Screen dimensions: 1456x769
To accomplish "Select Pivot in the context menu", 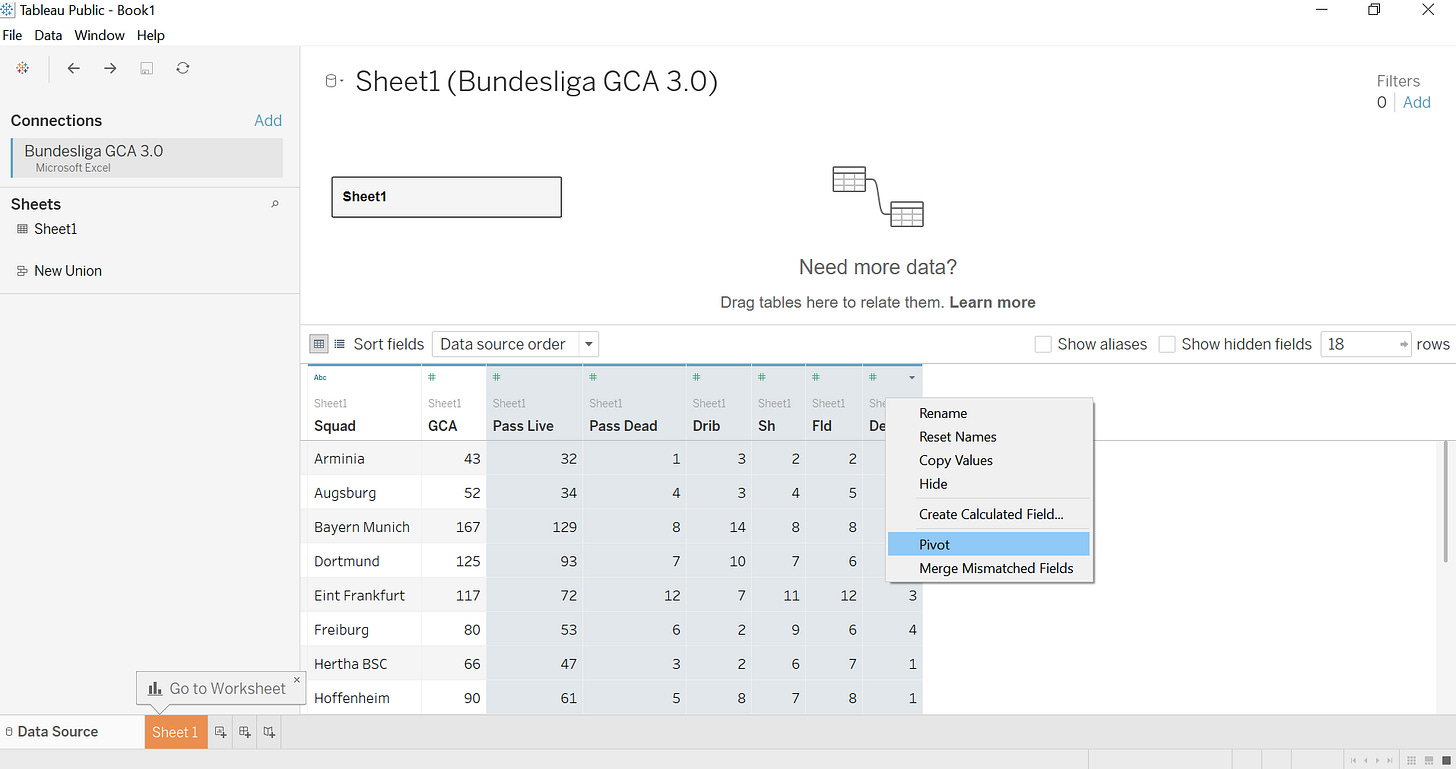I will click(989, 545).
